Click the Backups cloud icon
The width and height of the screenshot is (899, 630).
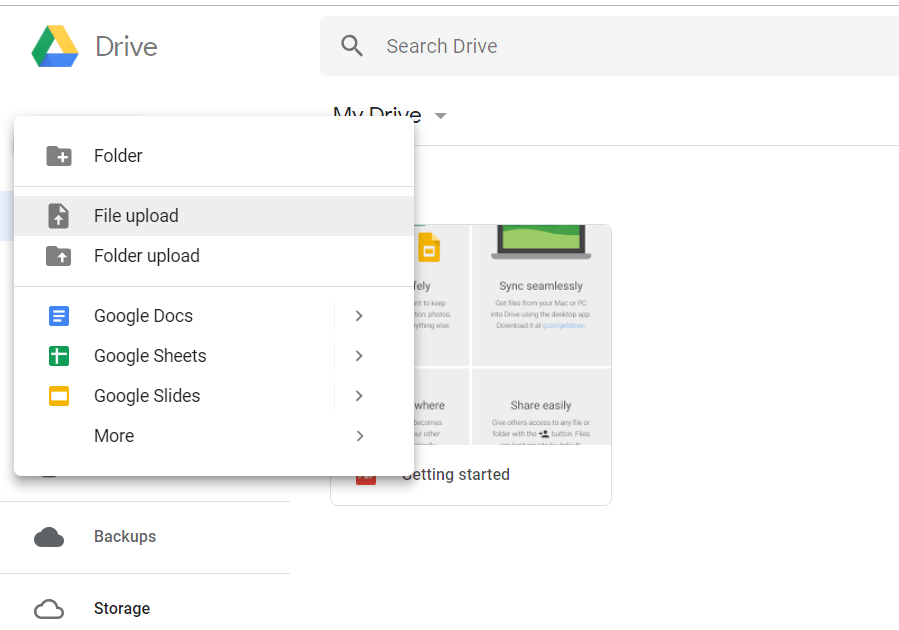click(x=49, y=537)
